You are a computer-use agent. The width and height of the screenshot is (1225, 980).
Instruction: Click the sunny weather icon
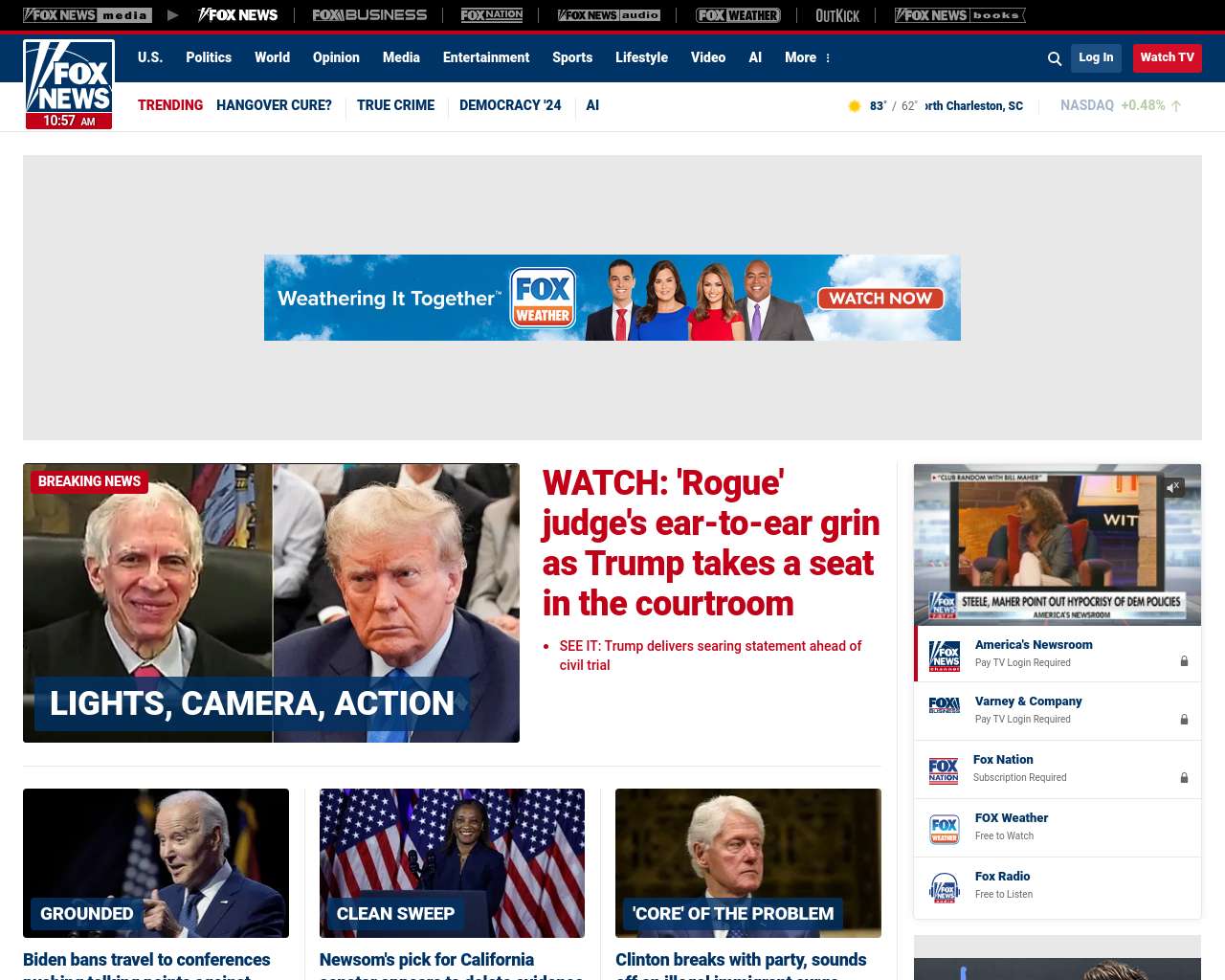[x=855, y=106]
